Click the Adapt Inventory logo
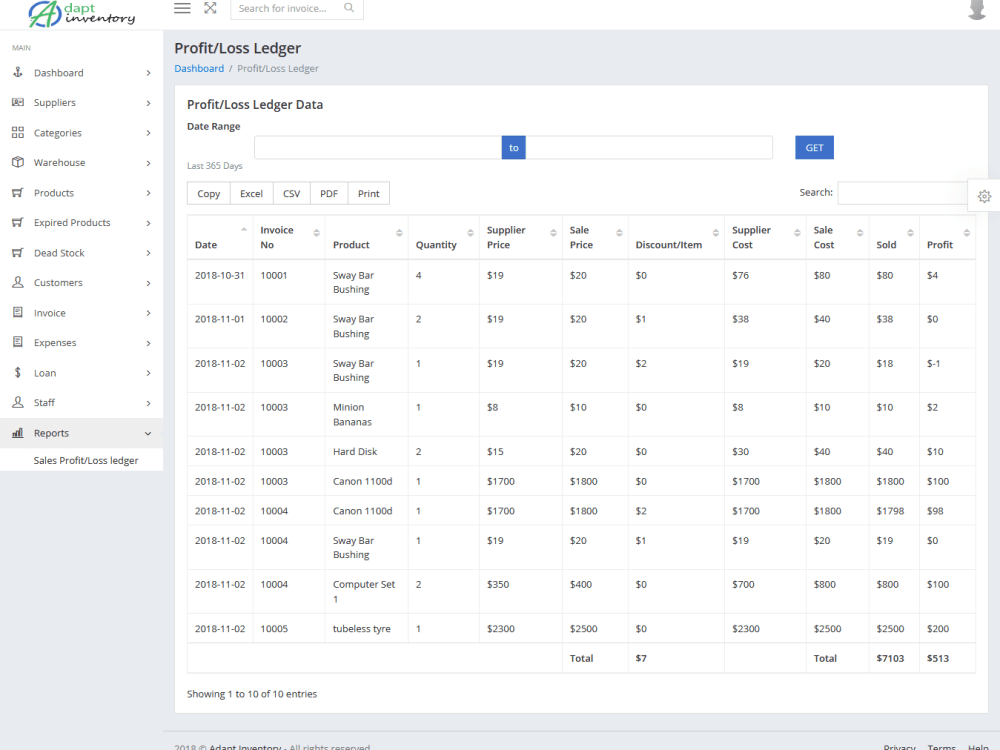The width and height of the screenshot is (1000, 750). tap(82, 14)
